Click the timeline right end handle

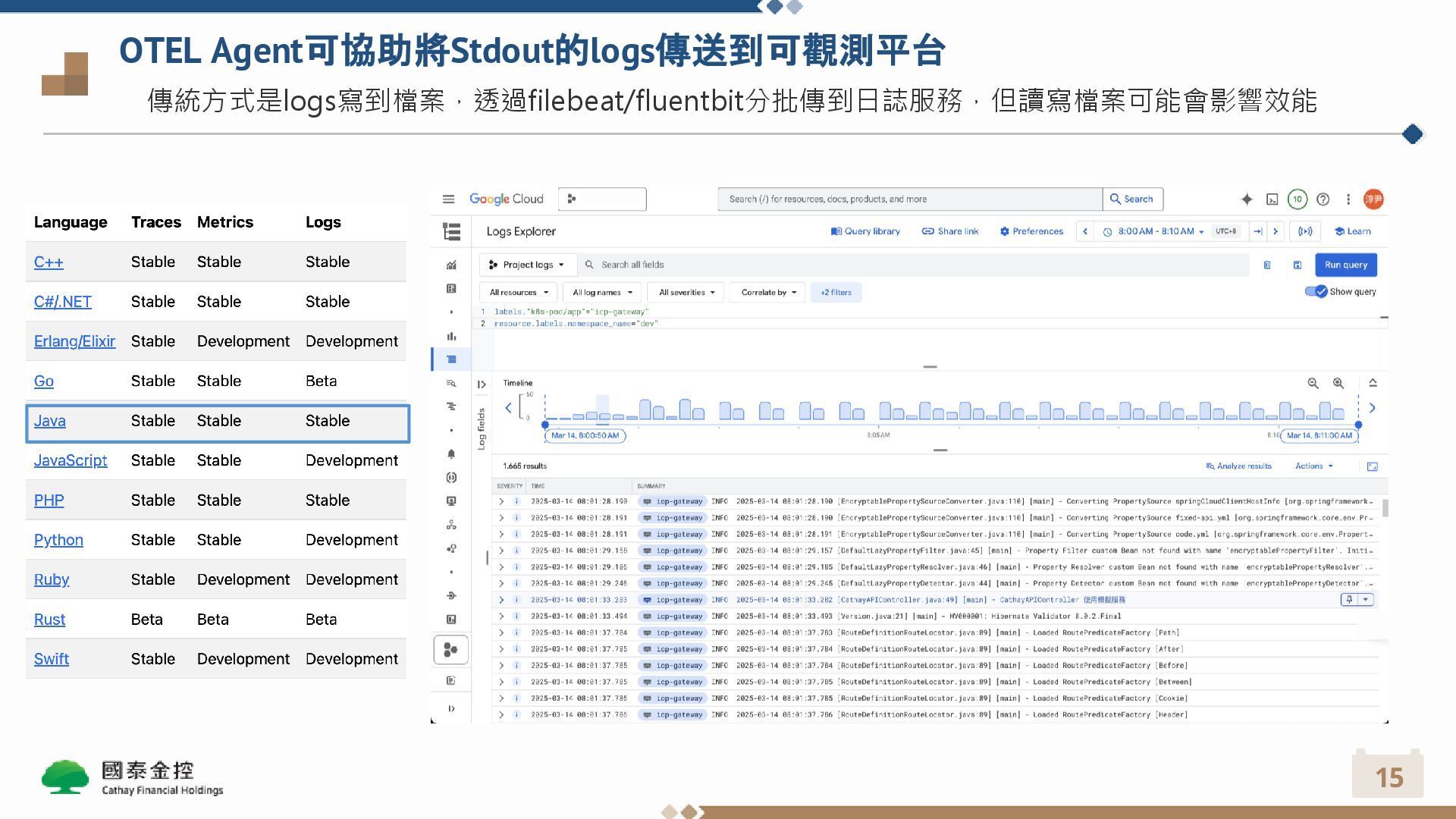[x=1358, y=425]
